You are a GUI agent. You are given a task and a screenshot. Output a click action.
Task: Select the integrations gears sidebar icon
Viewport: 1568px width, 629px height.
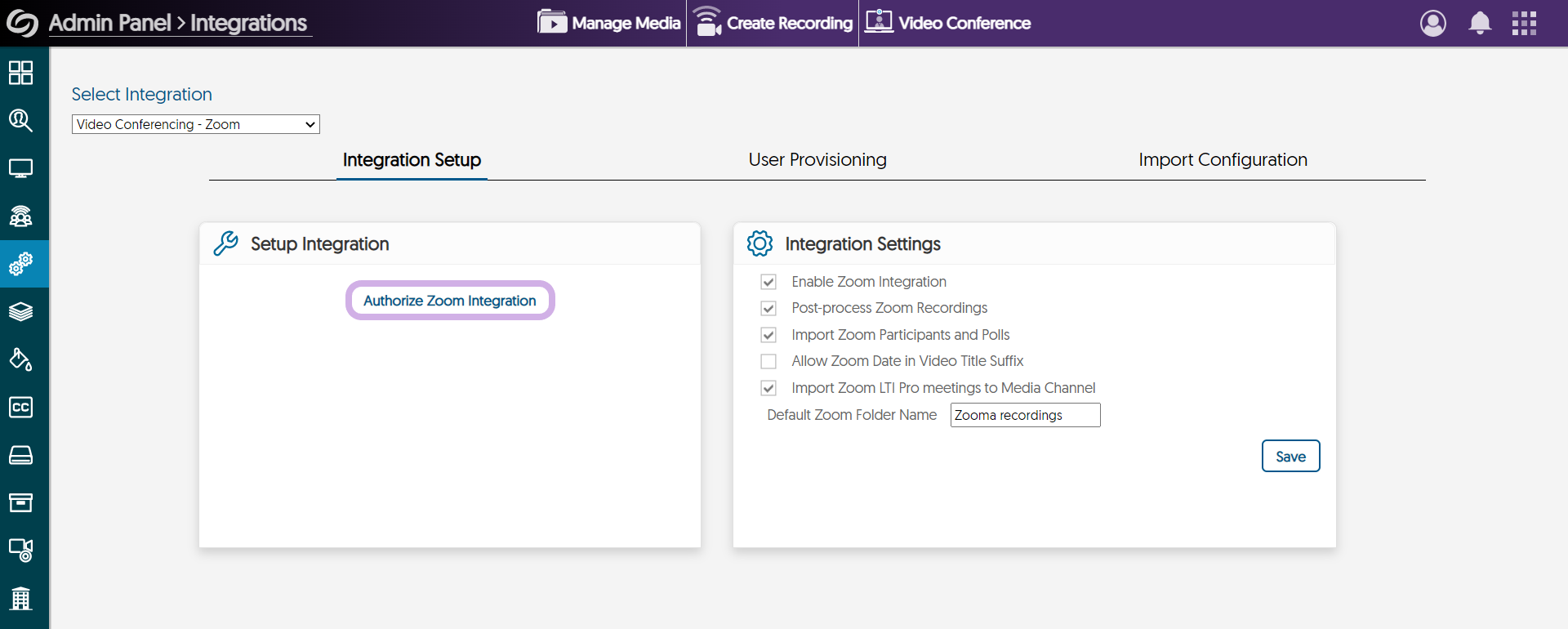20,264
